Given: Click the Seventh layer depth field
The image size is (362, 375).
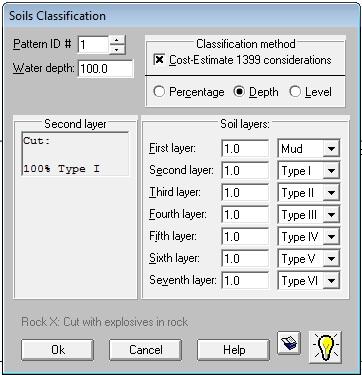Looking at the screenshot, I should pos(245,281).
